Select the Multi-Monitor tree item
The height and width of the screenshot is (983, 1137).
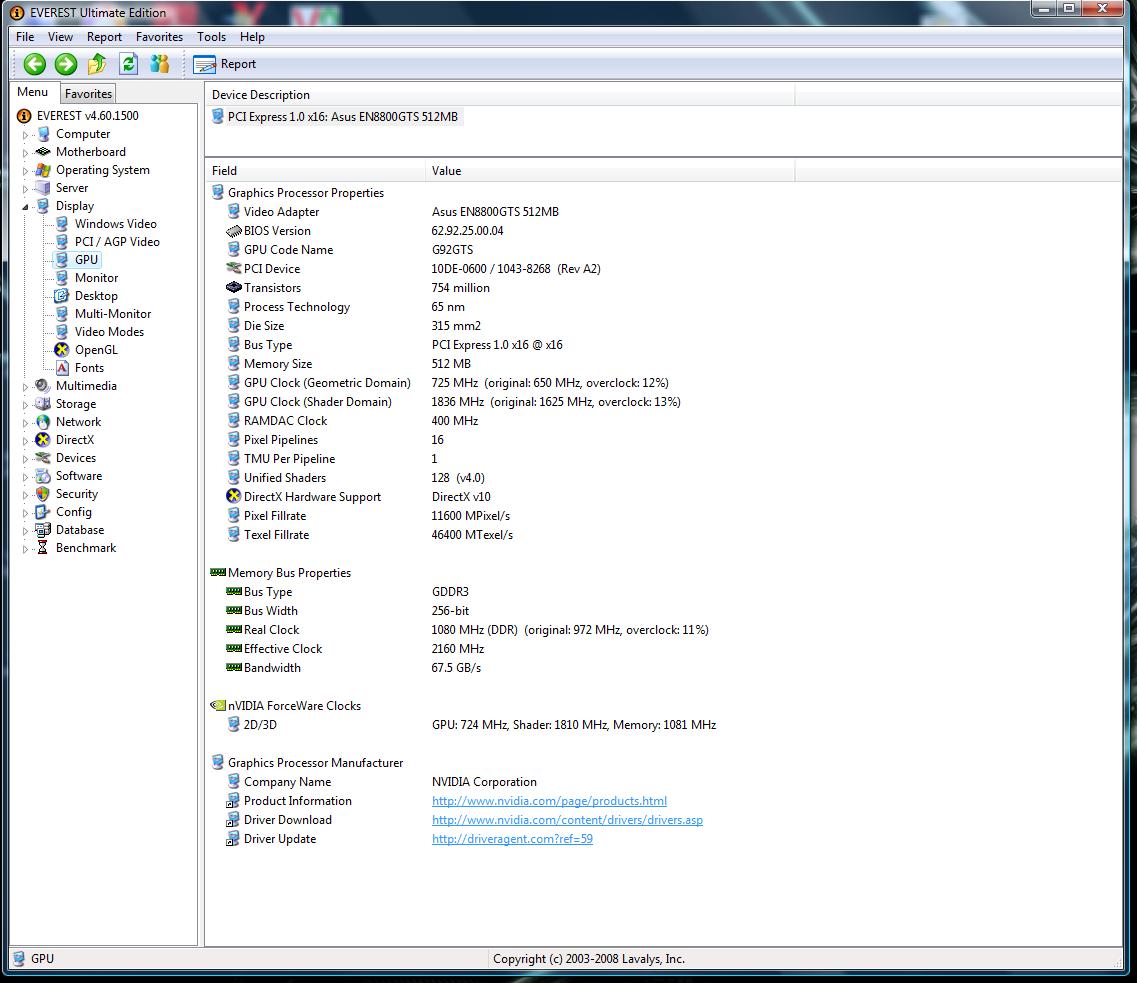[x=113, y=314]
